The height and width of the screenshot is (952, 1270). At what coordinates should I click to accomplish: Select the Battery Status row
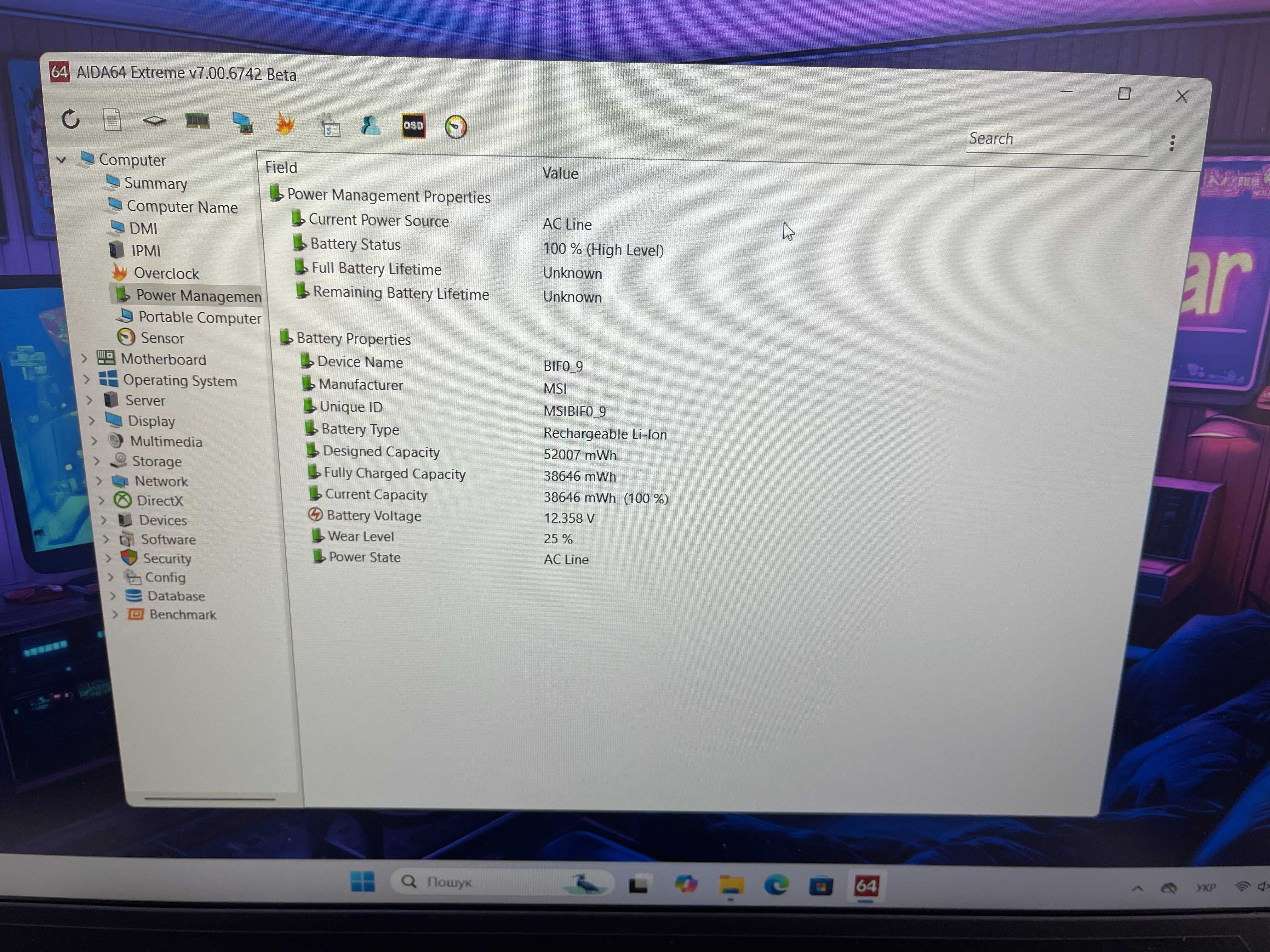point(478,247)
